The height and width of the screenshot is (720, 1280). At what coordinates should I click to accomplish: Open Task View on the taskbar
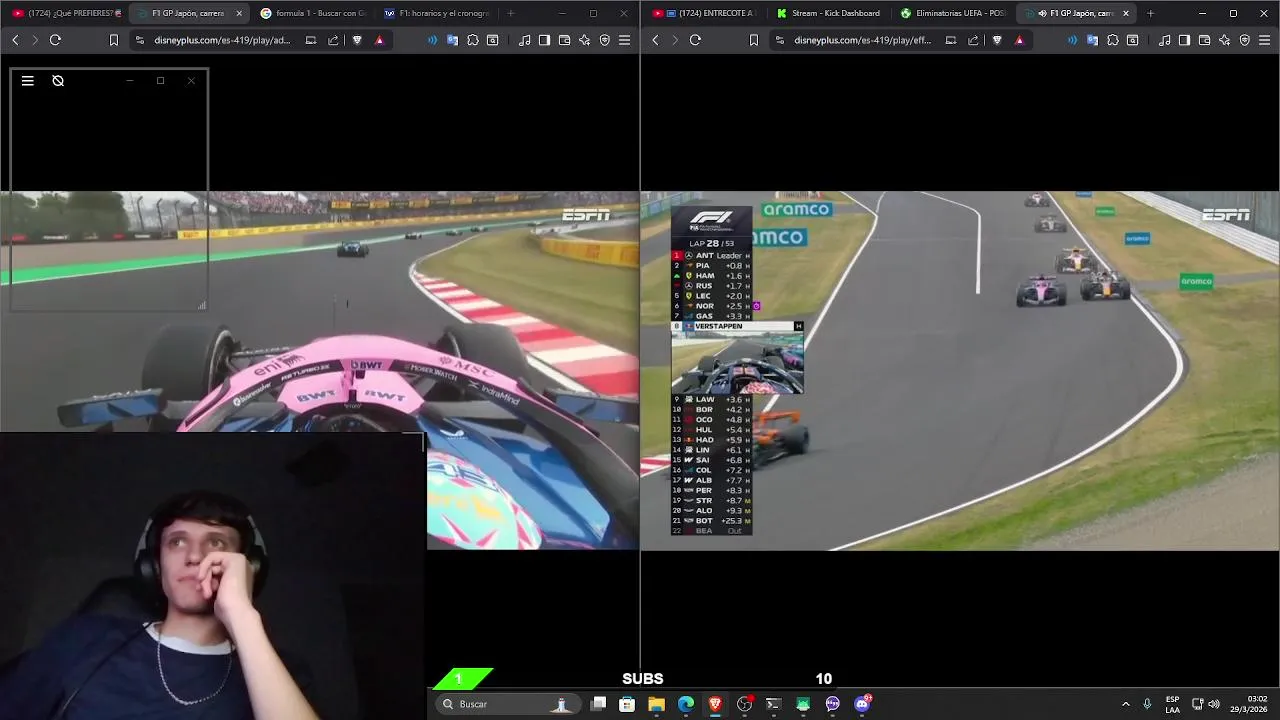(x=598, y=704)
